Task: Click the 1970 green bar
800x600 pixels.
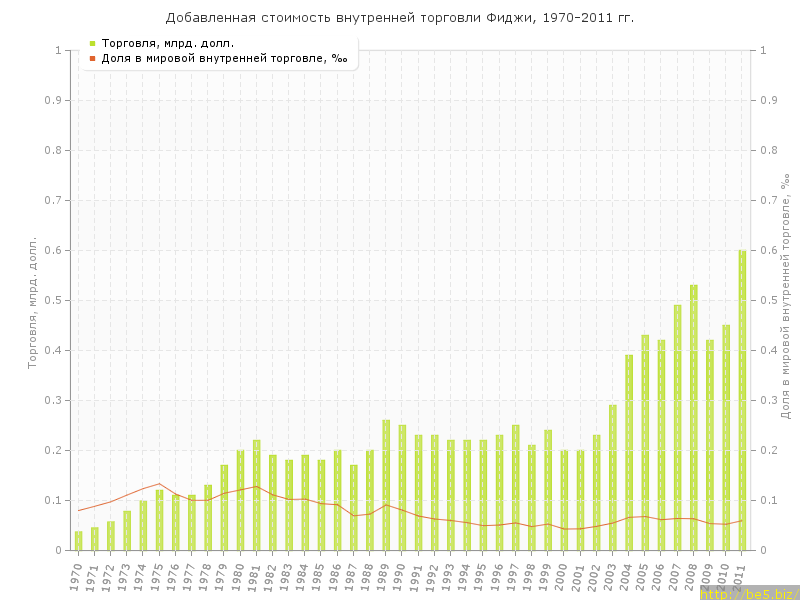Action: pyautogui.click(x=78, y=540)
